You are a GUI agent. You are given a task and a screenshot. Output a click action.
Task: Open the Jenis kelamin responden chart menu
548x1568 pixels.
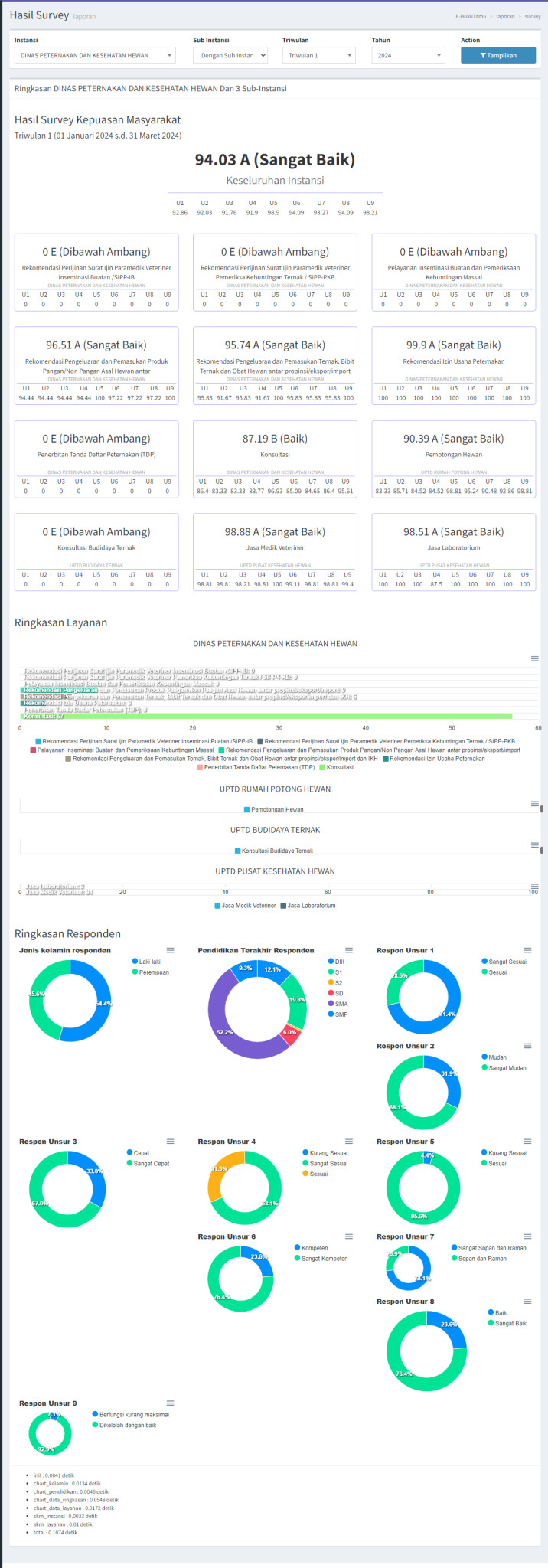coord(170,950)
